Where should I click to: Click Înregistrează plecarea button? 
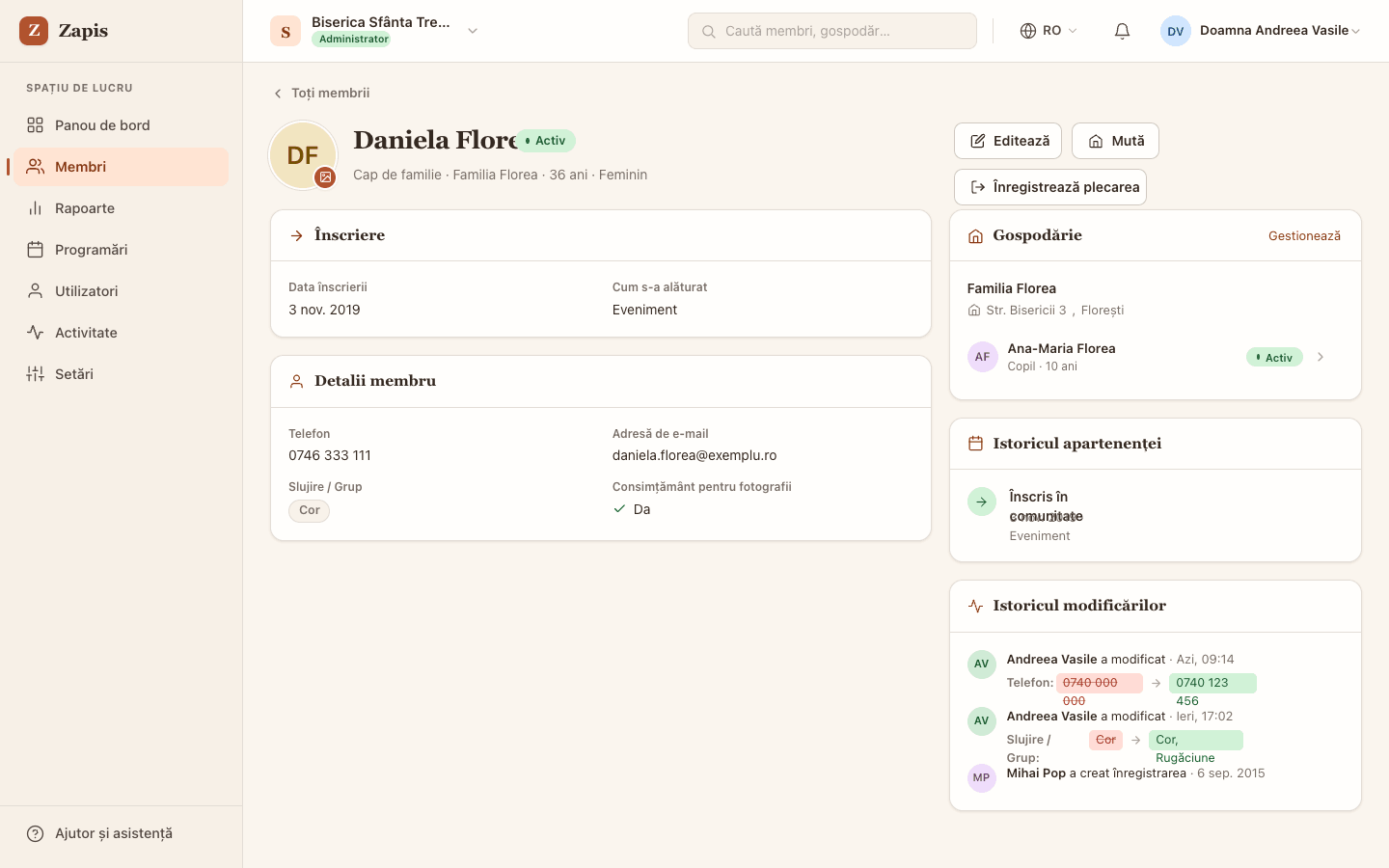(1050, 187)
